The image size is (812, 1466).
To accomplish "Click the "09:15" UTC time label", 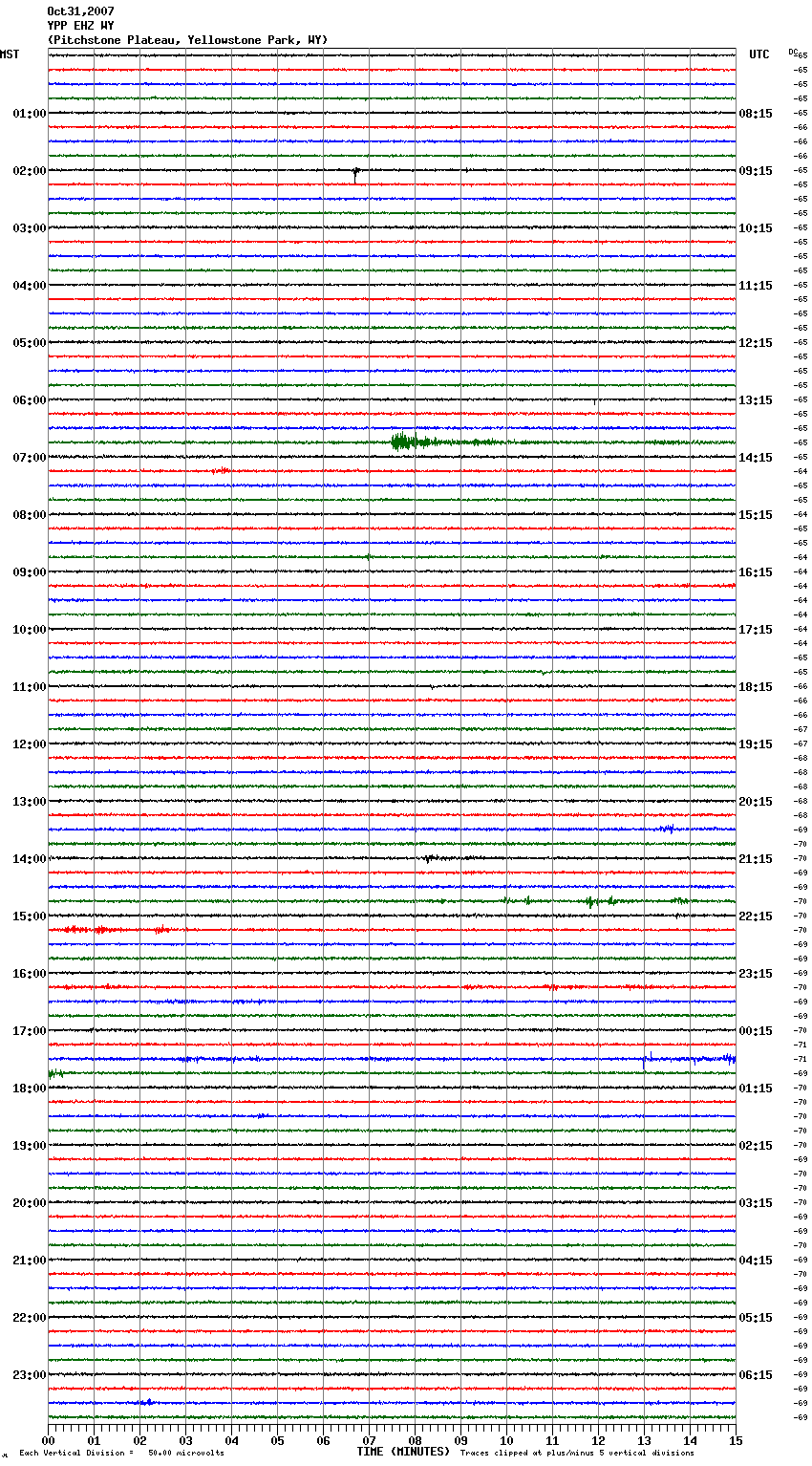I will (x=756, y=171).
